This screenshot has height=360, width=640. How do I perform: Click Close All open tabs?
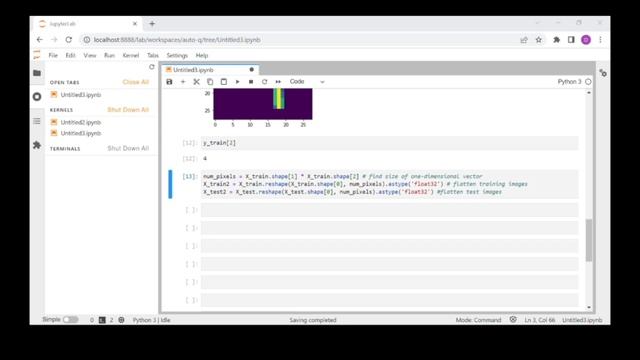(136, 82)
